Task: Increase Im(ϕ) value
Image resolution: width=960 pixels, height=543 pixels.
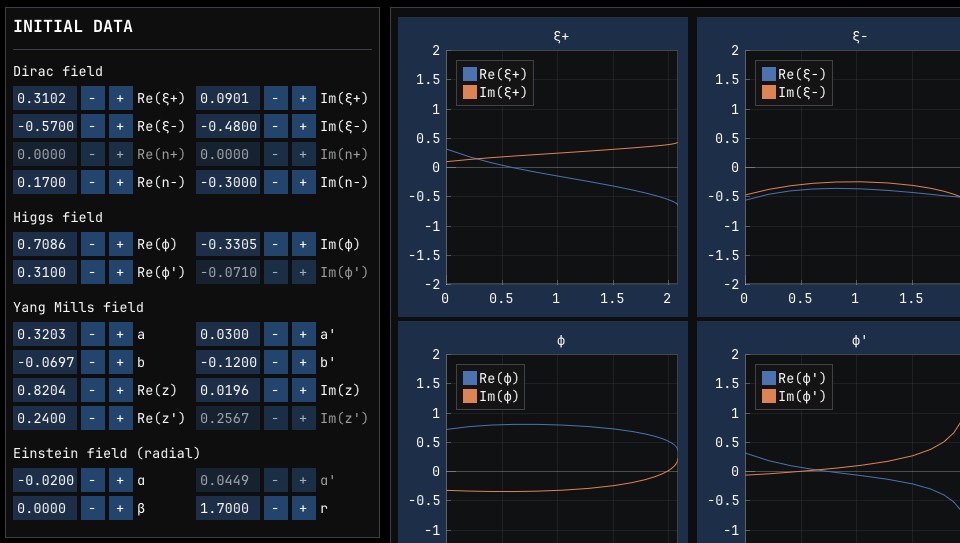Action: (x=304, y=244)
